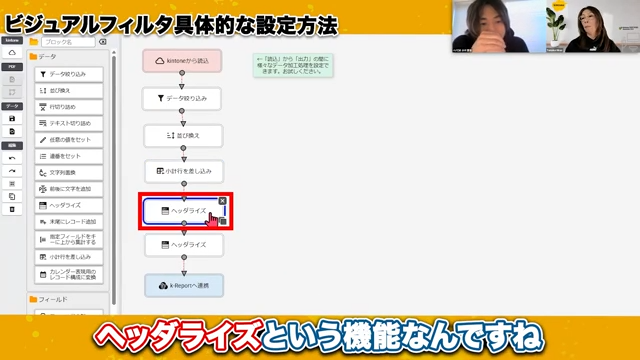The width and height of the screenshot is (640, 360).
Task: Click the funnel icon on canvas データ絞り込み node
Action: pos(161,98)
